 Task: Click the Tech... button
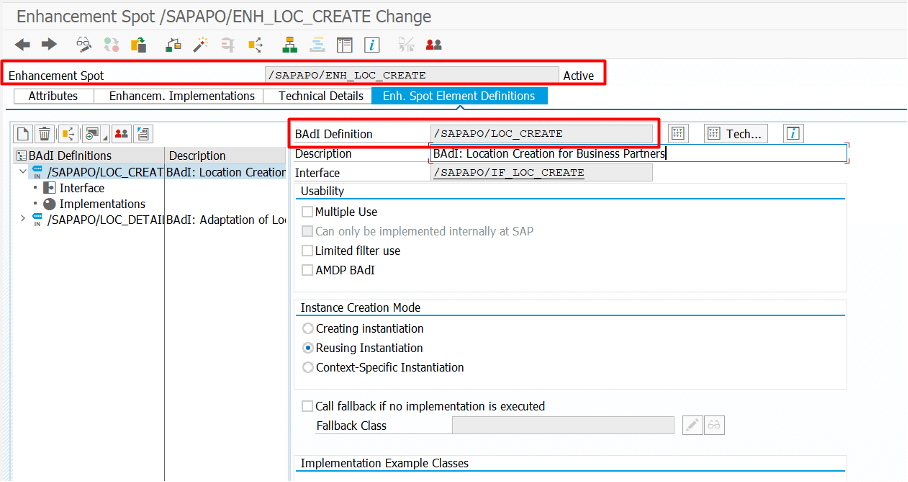point(736,134)
